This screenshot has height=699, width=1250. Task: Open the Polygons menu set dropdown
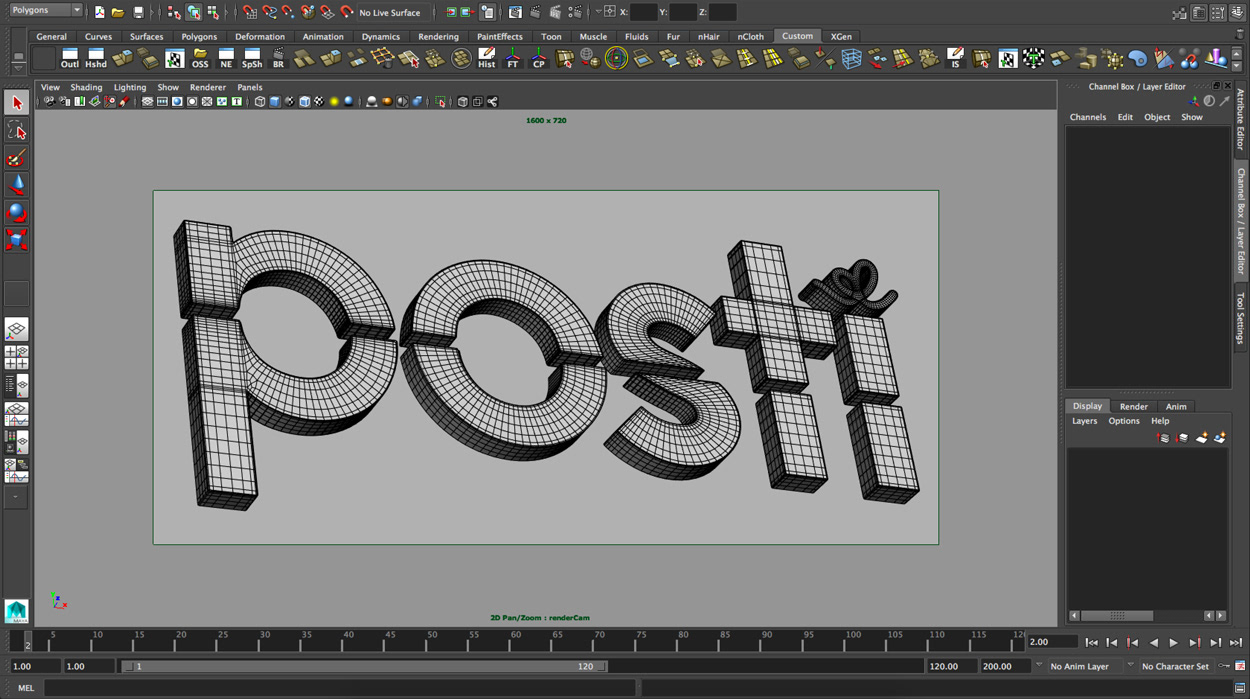click(x=44, y=10)
